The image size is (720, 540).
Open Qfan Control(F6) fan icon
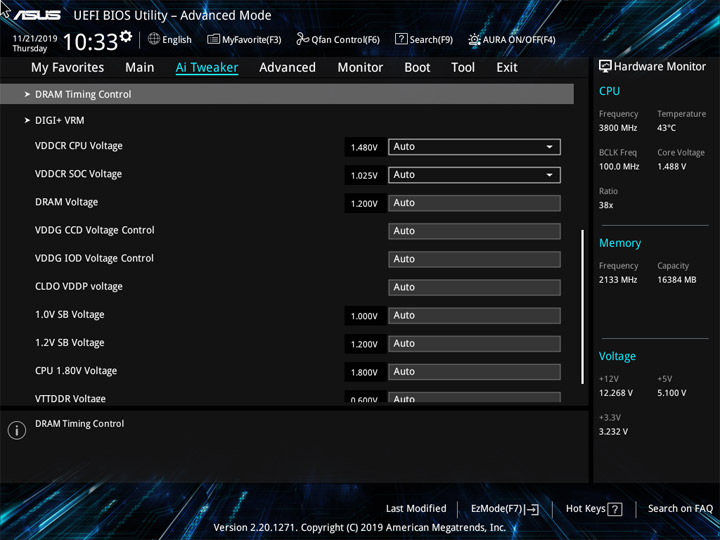tap(302, 39)
